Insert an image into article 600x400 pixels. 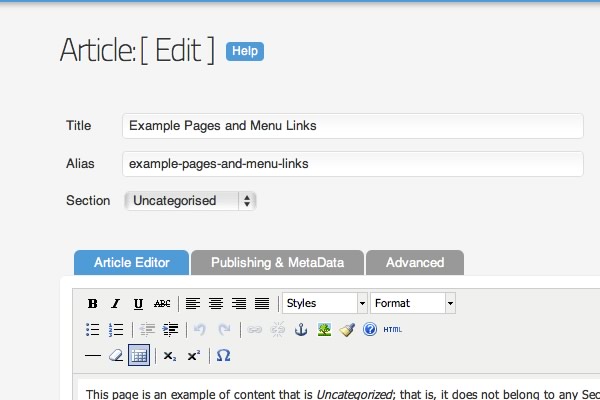pos(324,329)
